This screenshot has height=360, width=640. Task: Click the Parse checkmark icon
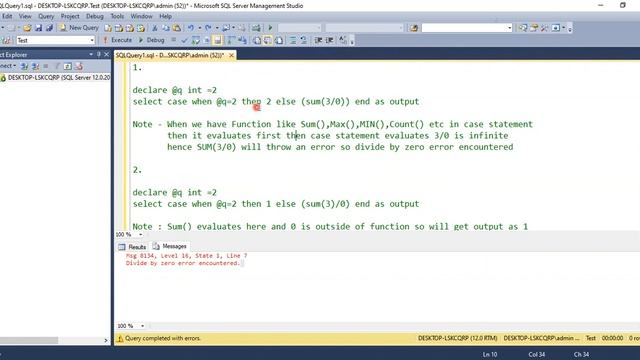click(x=184, y=40)
